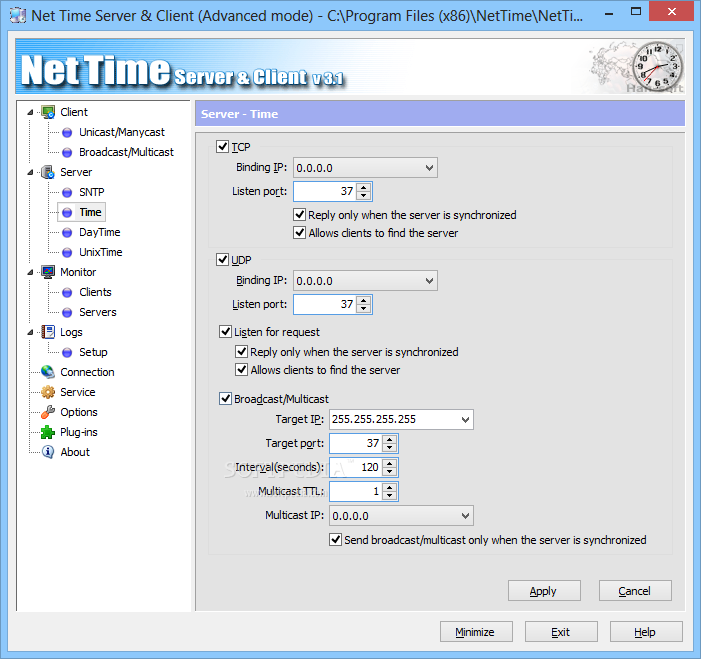
Task: Click the Plug-ins puzzle piece icon
Action: (48, 432)
